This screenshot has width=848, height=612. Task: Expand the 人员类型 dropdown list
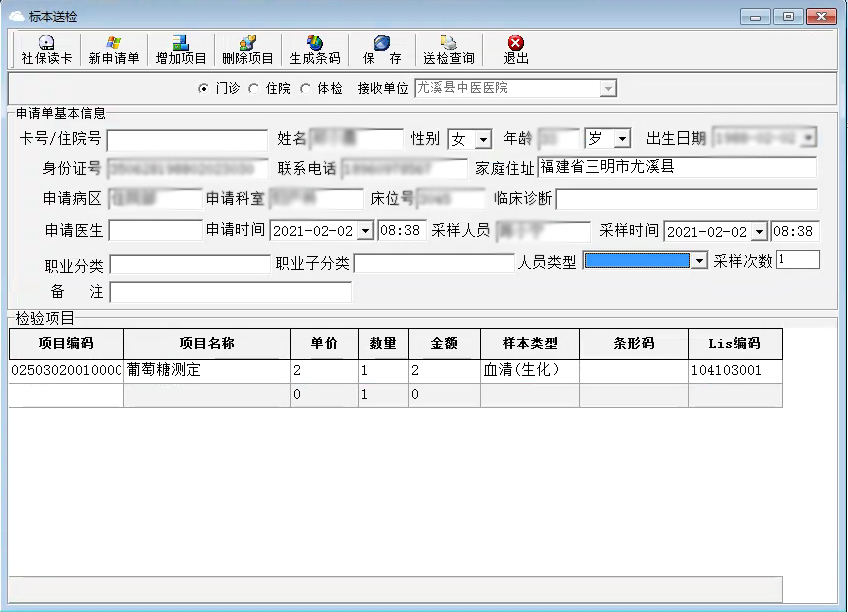pos(699,261)
